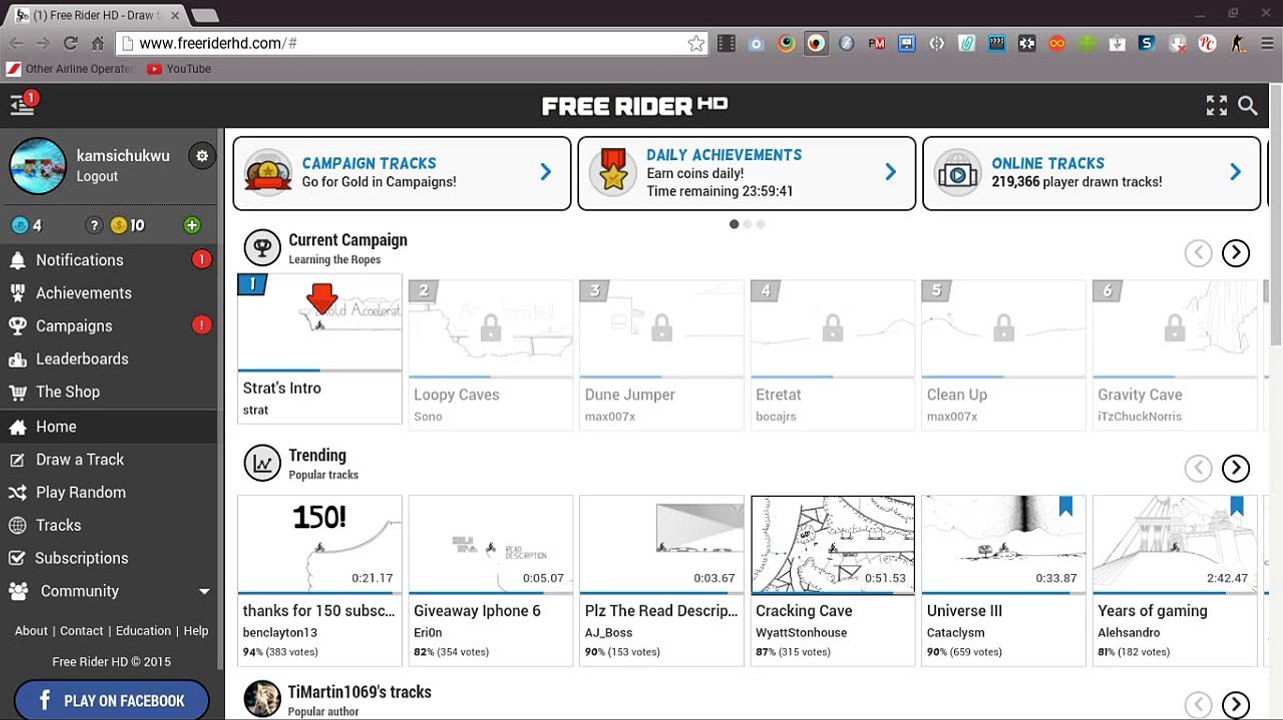The width and height of the screenshot is (1283, 720).
Task: Click the Campaign Tracks medal icon
Action: pos(268,173)
